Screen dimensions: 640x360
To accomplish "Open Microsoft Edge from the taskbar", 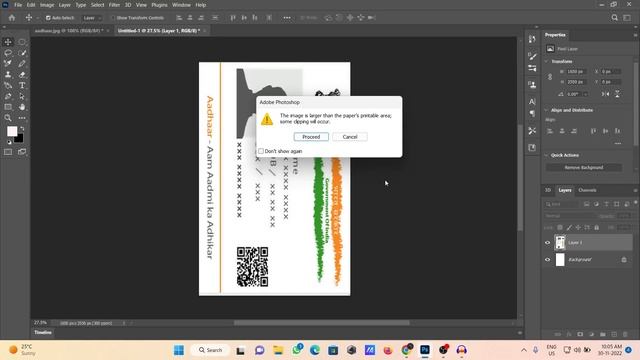I will (315, 350).
